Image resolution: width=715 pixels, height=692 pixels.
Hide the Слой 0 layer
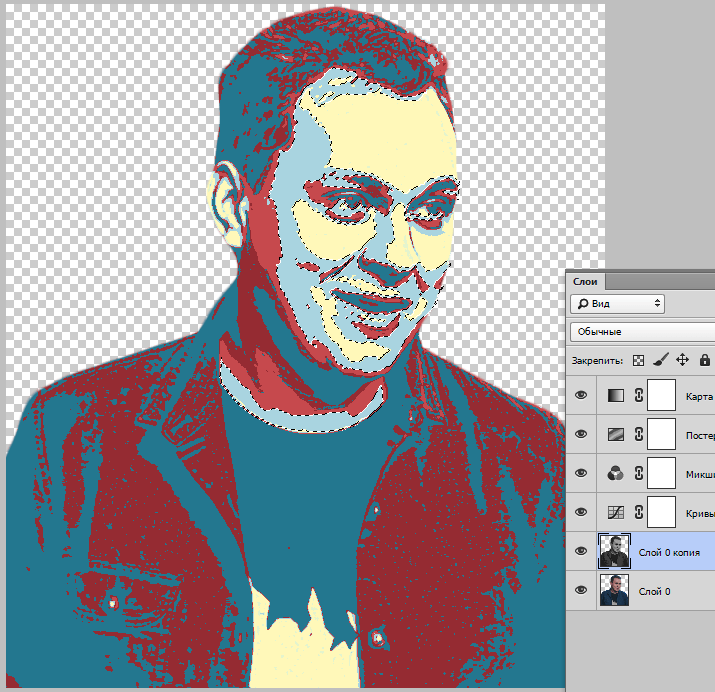581,590
